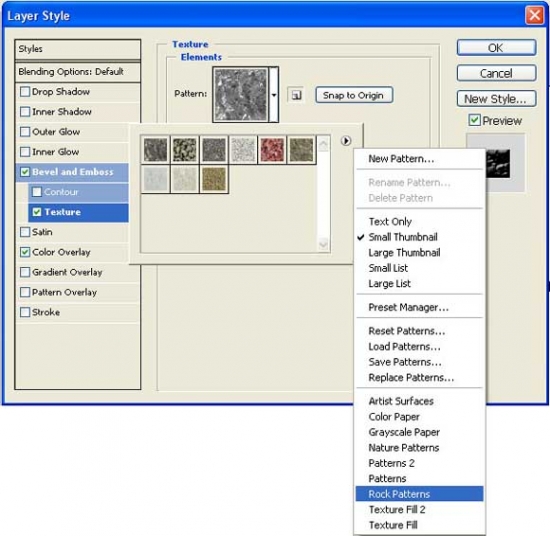Viewport: 550px width, 536px height.
Task: Load the Texture Fill 2 set
Action: pos(420,509)
